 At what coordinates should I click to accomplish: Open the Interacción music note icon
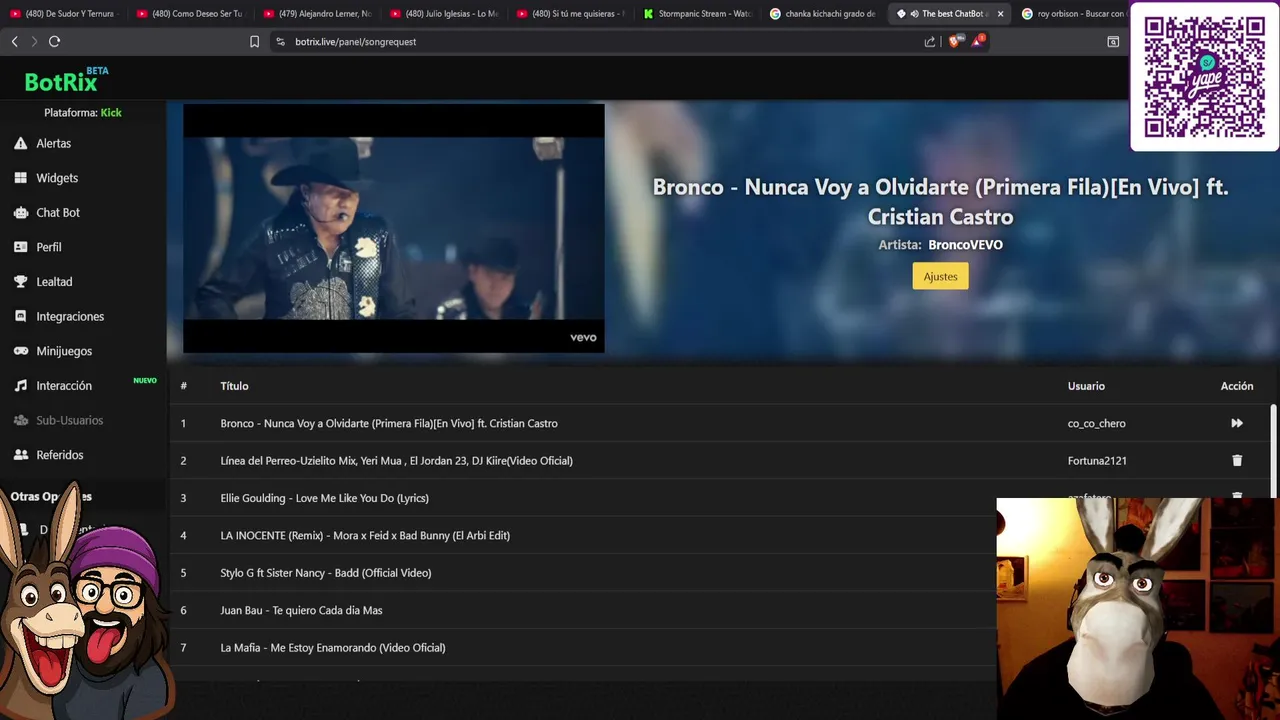(x=20, y=386)
